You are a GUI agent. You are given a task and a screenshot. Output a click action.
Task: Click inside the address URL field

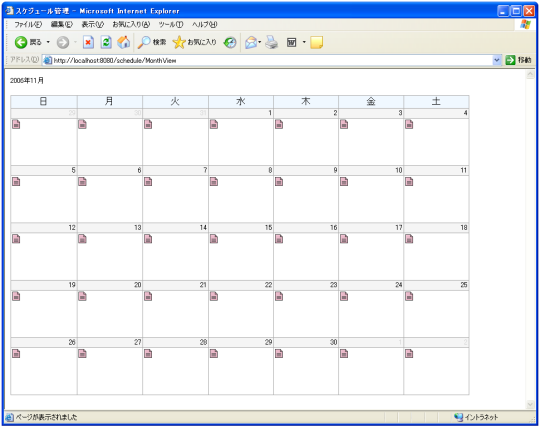272,60
